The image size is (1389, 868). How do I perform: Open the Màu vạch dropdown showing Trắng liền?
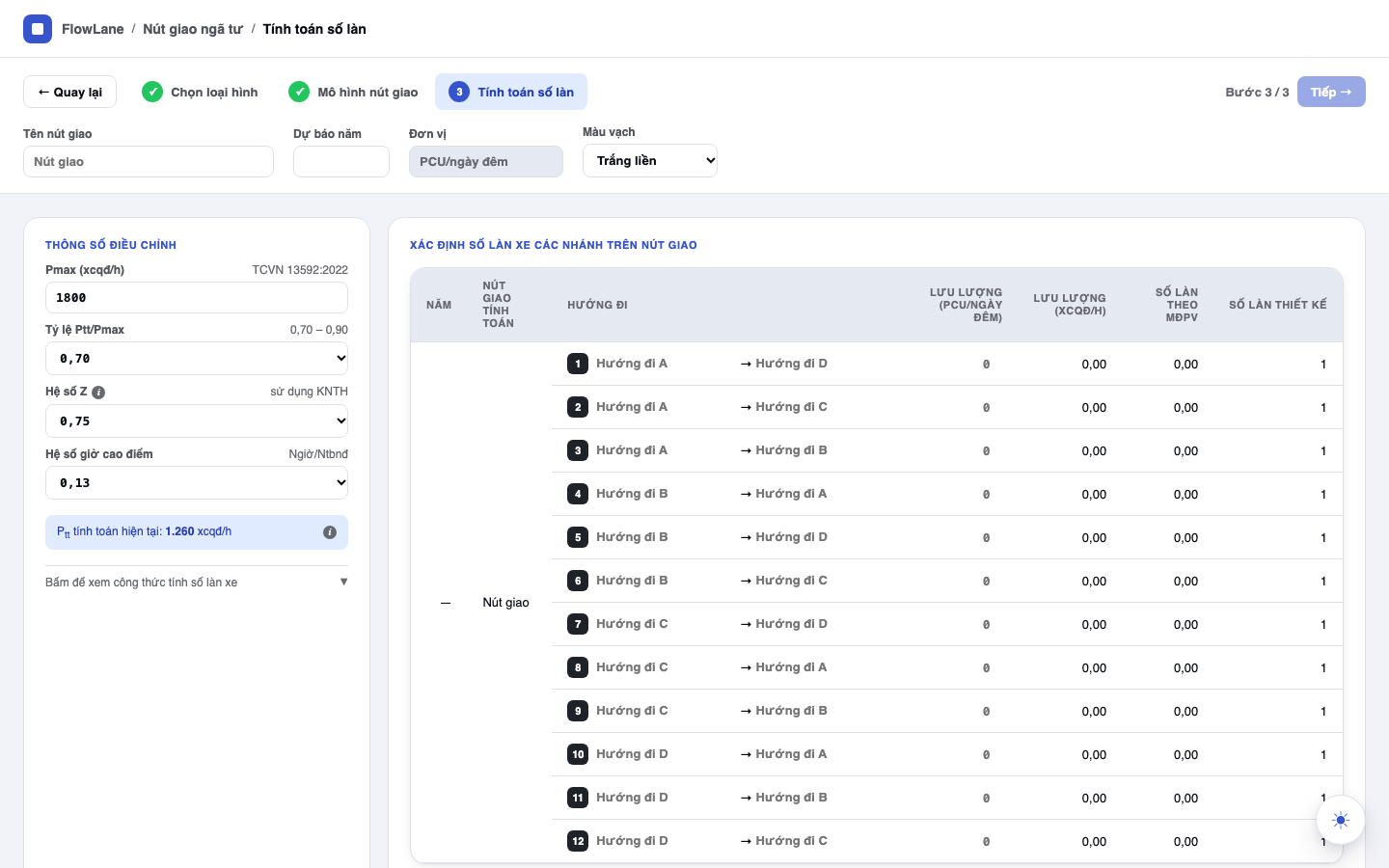tap(650, 161)
